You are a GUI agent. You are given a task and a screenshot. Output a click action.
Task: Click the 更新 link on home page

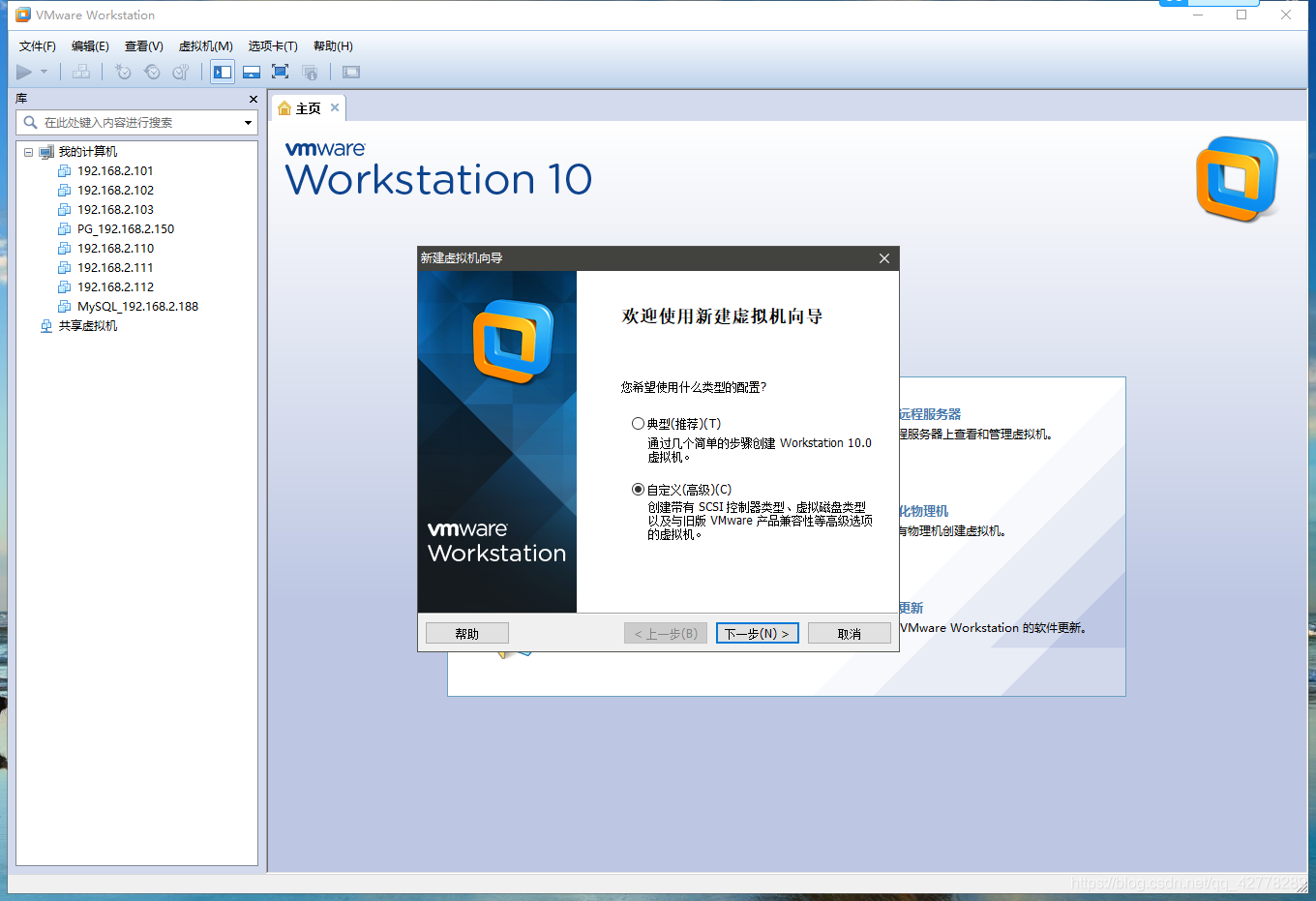click(912, 608)
